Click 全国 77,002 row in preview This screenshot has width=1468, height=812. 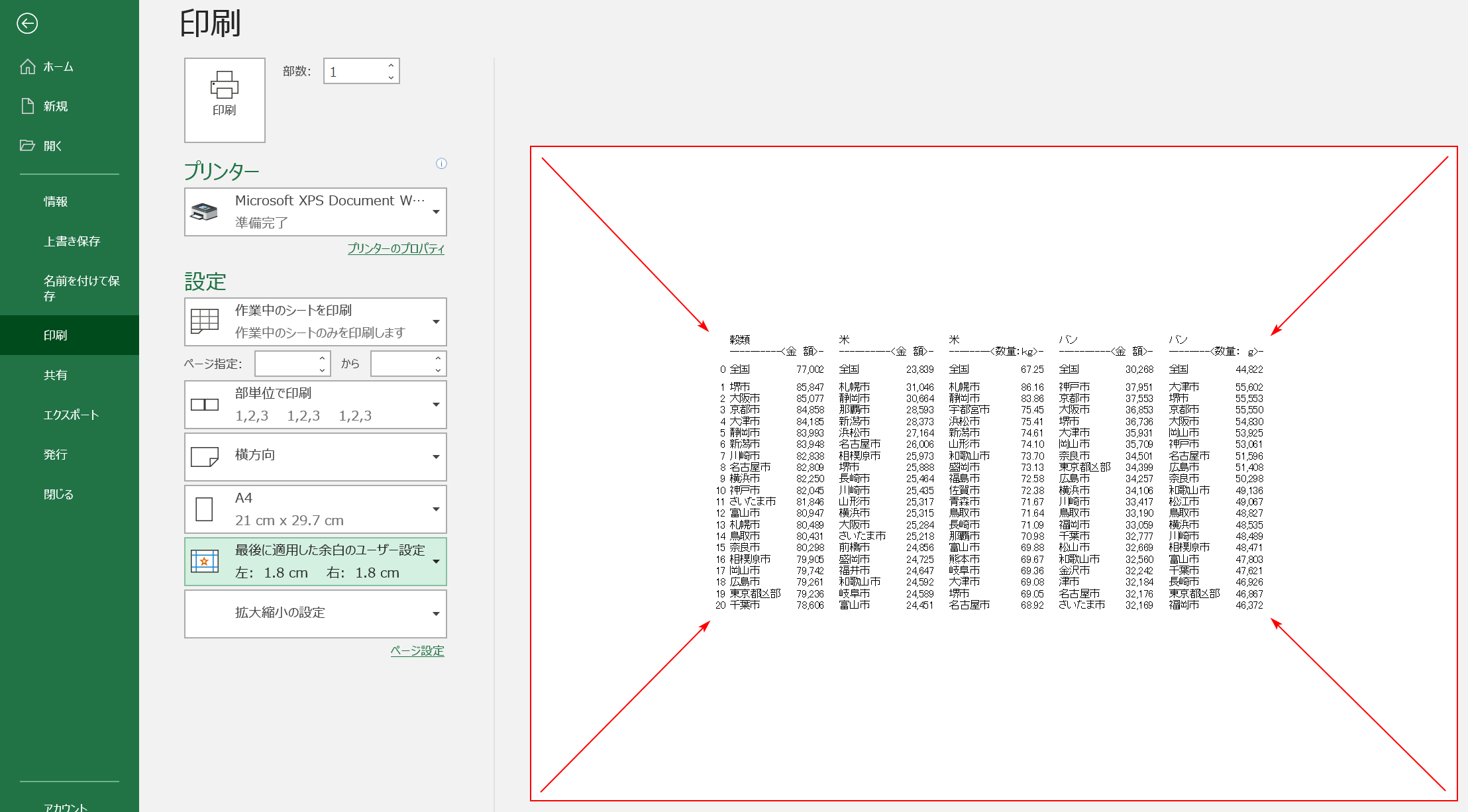tap(772, 370)
